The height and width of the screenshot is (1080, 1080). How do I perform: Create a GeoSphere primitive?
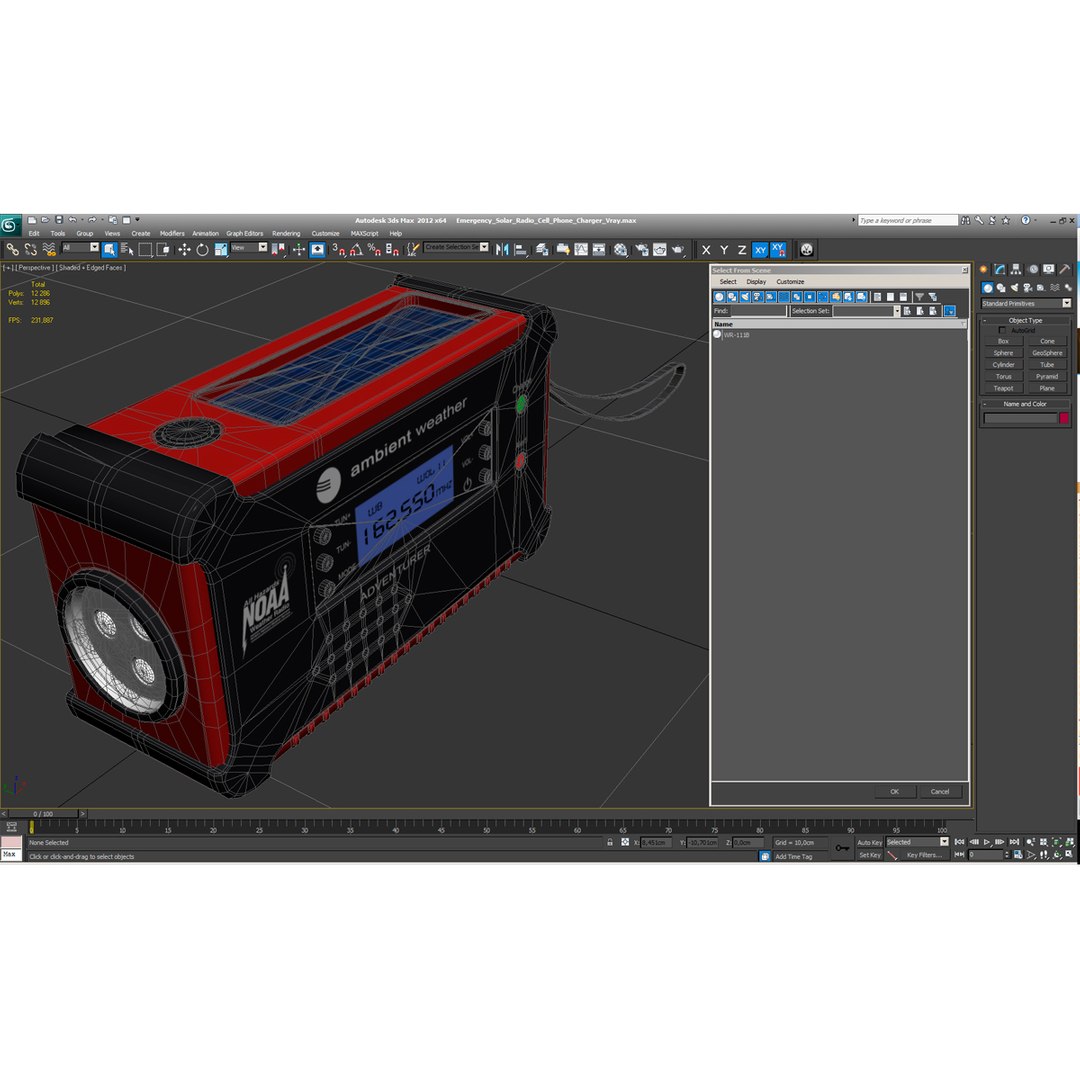(1047, 353)
